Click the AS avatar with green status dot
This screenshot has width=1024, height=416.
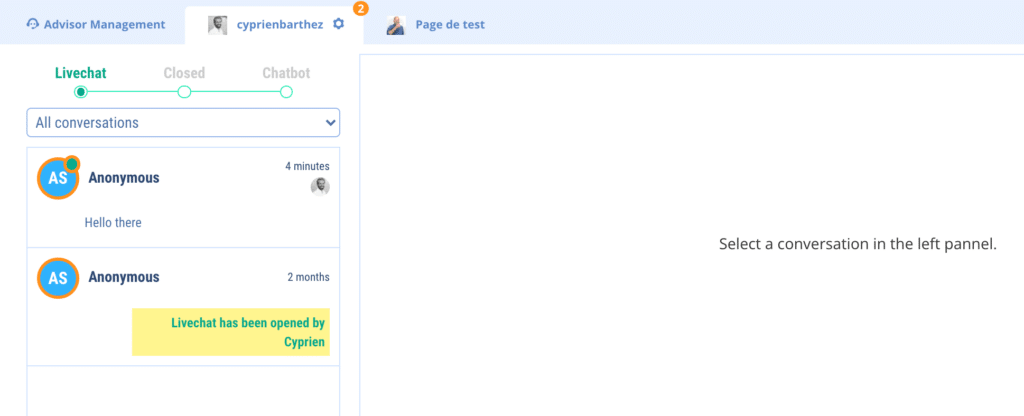(58, 178)
